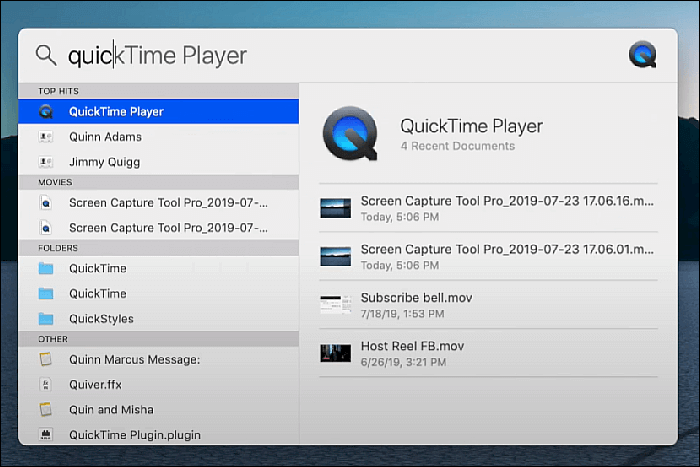Screen dimensions: 700x467
Task: Select the Quinn Marcus Message result
Action: pyautogui.click(x=135, y=359)
